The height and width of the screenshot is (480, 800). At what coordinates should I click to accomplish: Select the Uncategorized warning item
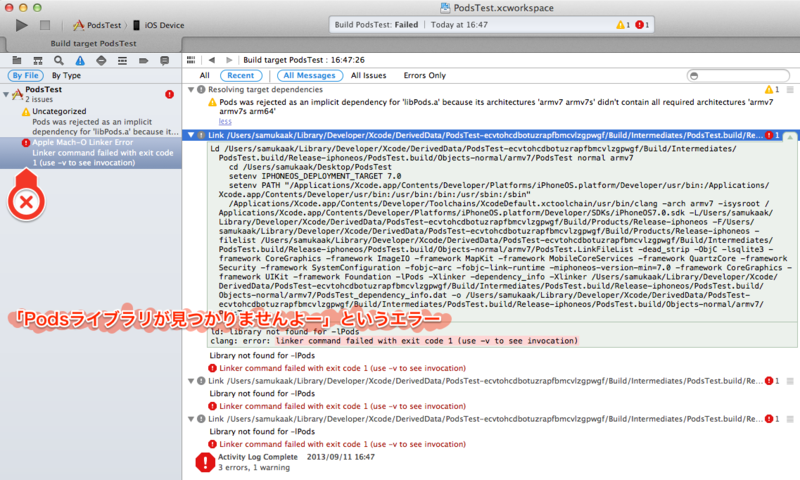(91, 121)
